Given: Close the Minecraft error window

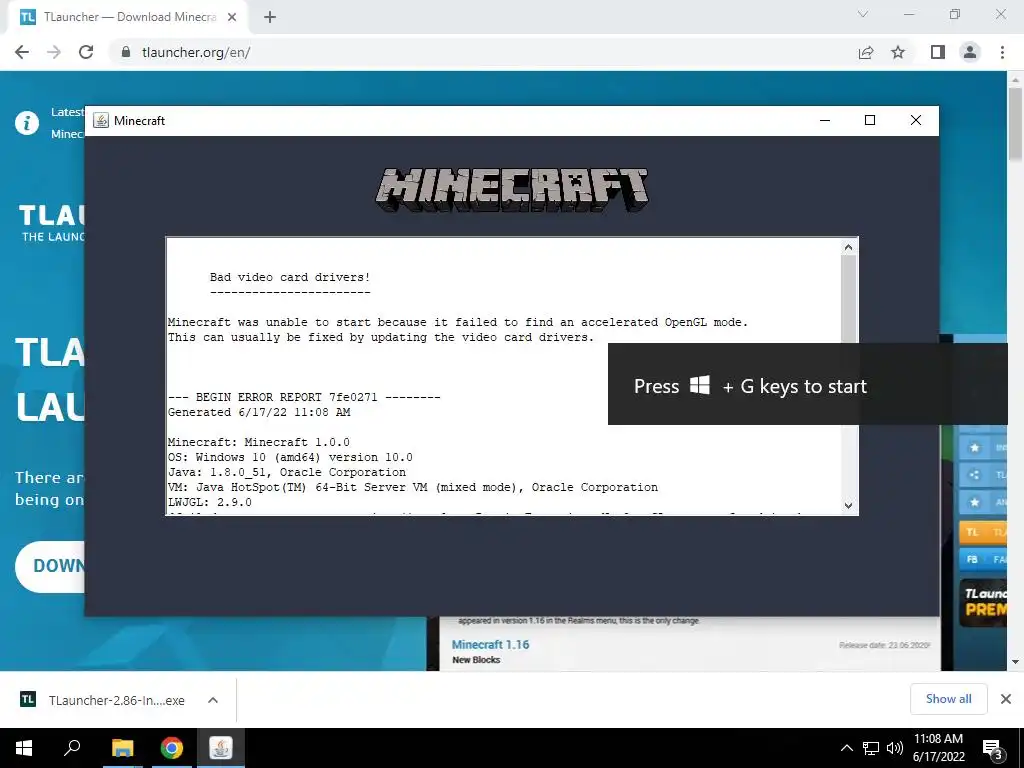Looking at the screenshot, I should pos(916,120).
